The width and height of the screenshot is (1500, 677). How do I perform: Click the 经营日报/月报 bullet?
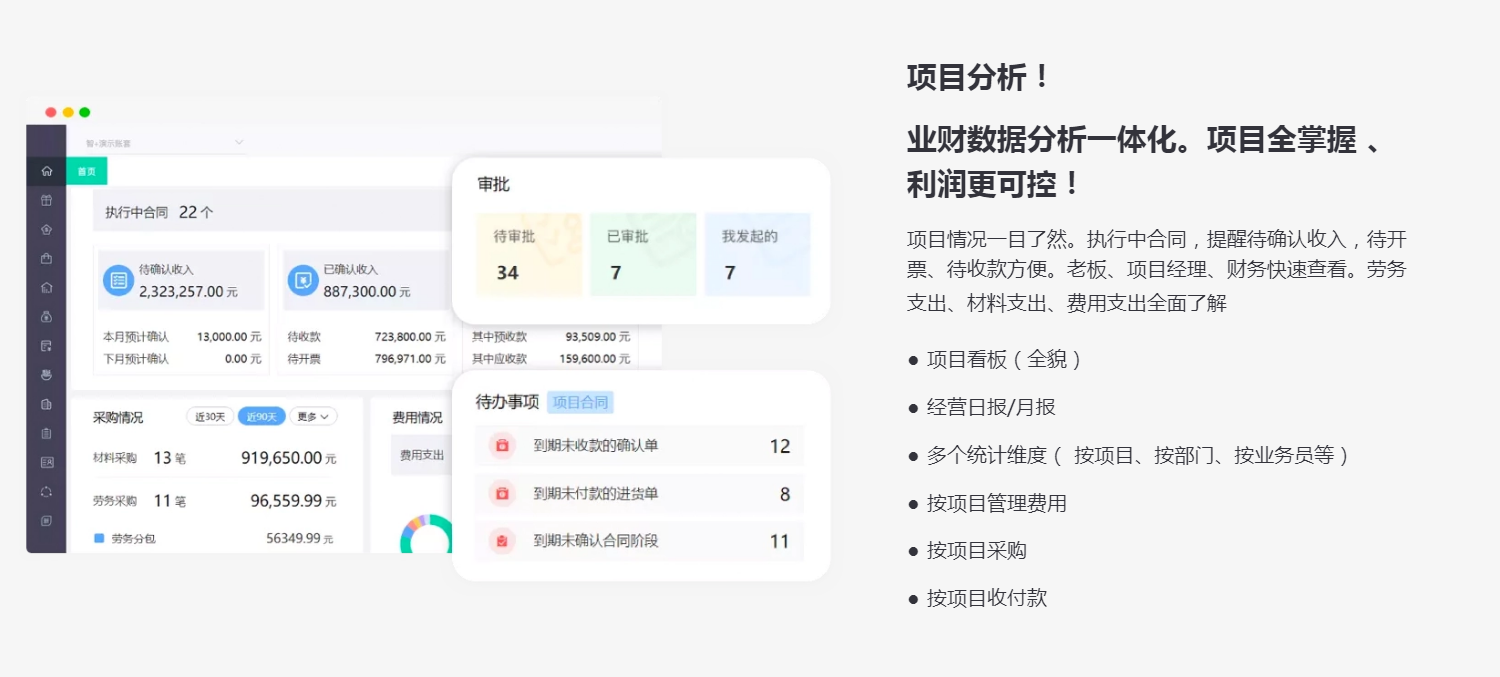click(982, 407)
